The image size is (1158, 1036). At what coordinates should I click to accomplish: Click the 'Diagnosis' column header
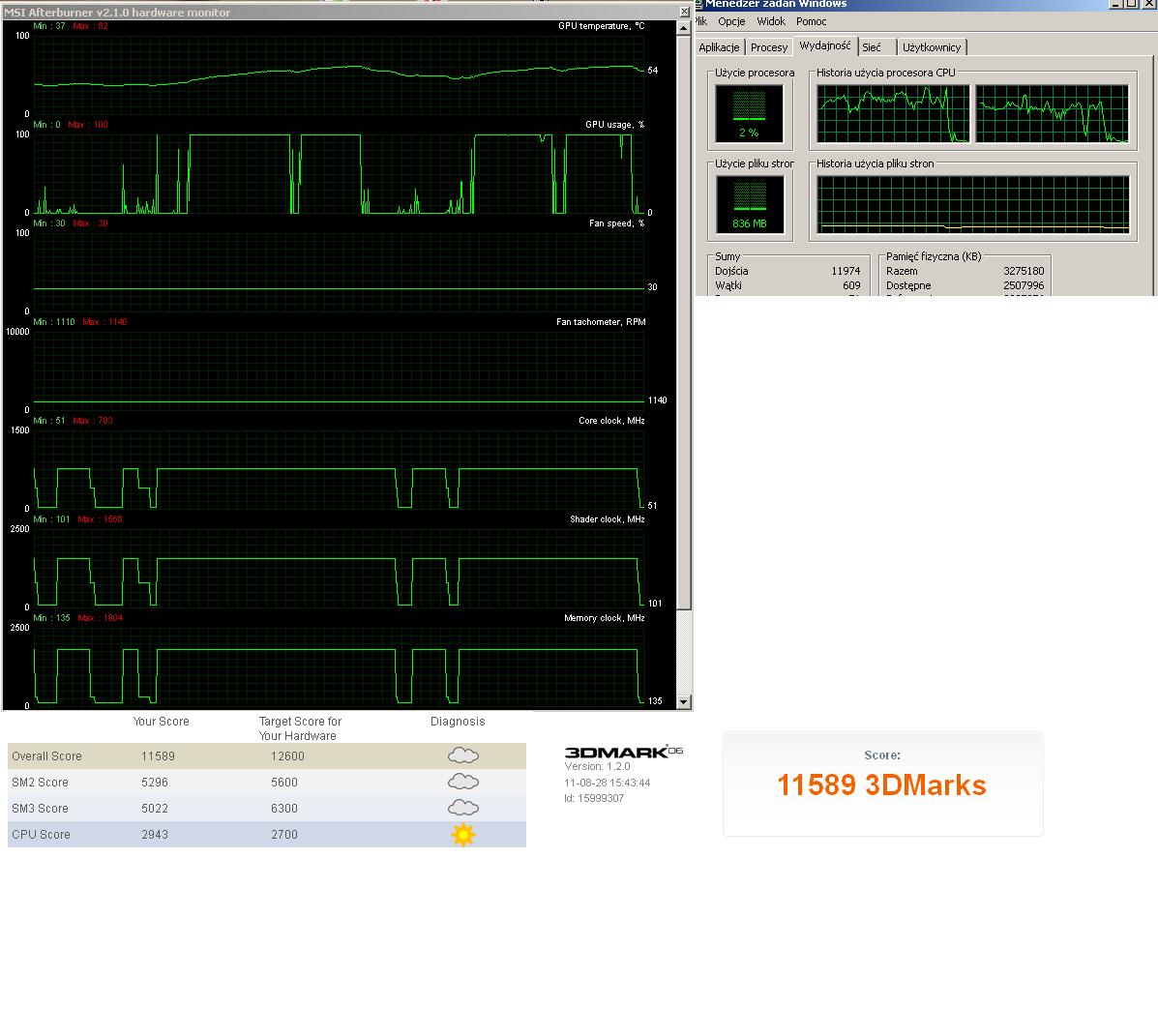pos(458,722)
